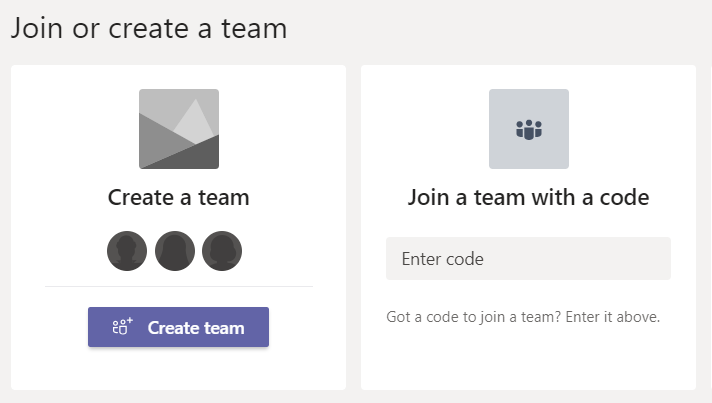Click the 'Create a team' card title
712x403 pixels.
(x=178, y=198)
